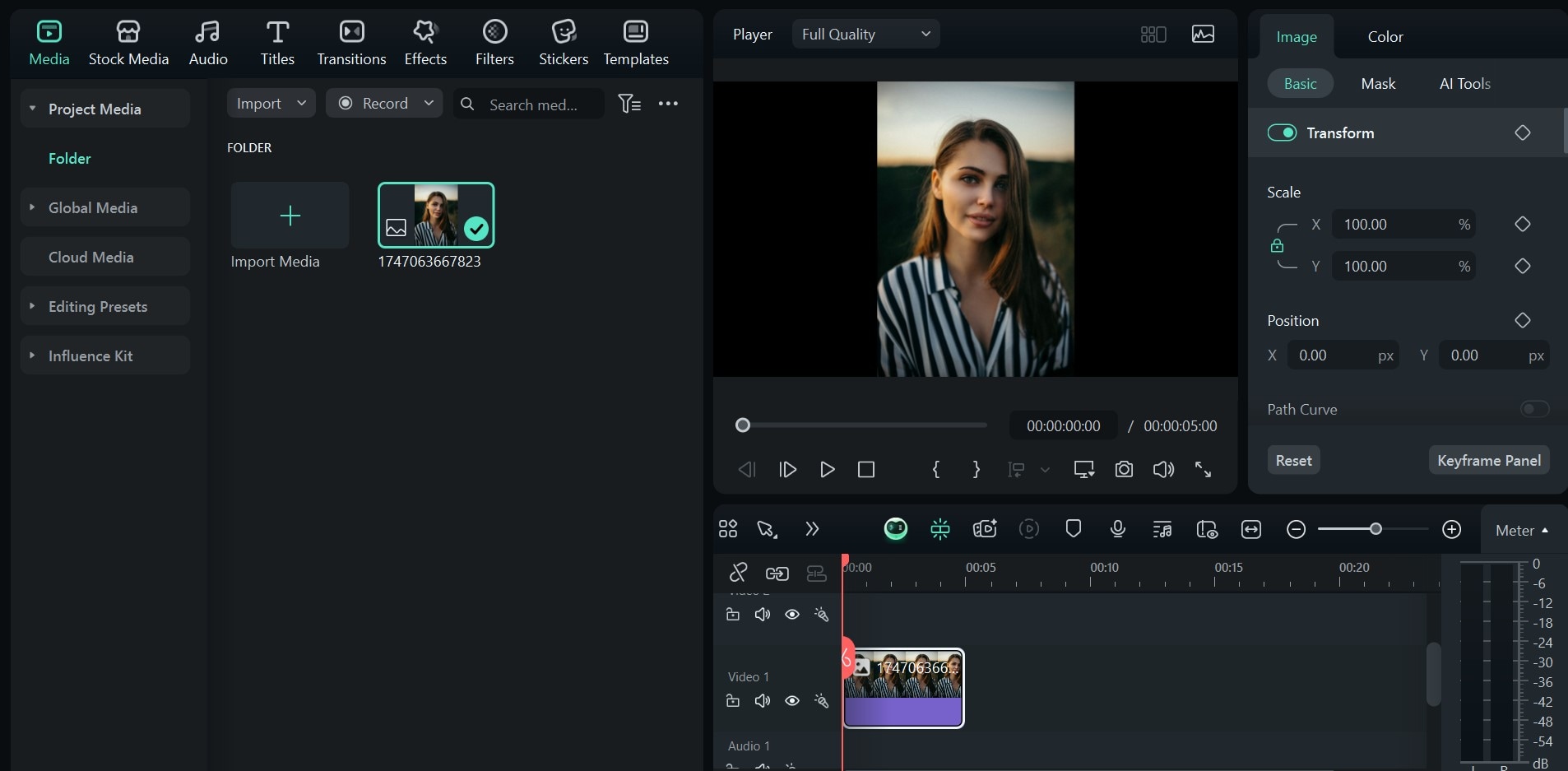Open the Import dropdown
Viewport: 1568px width, 771px height.
click(271, 103)
